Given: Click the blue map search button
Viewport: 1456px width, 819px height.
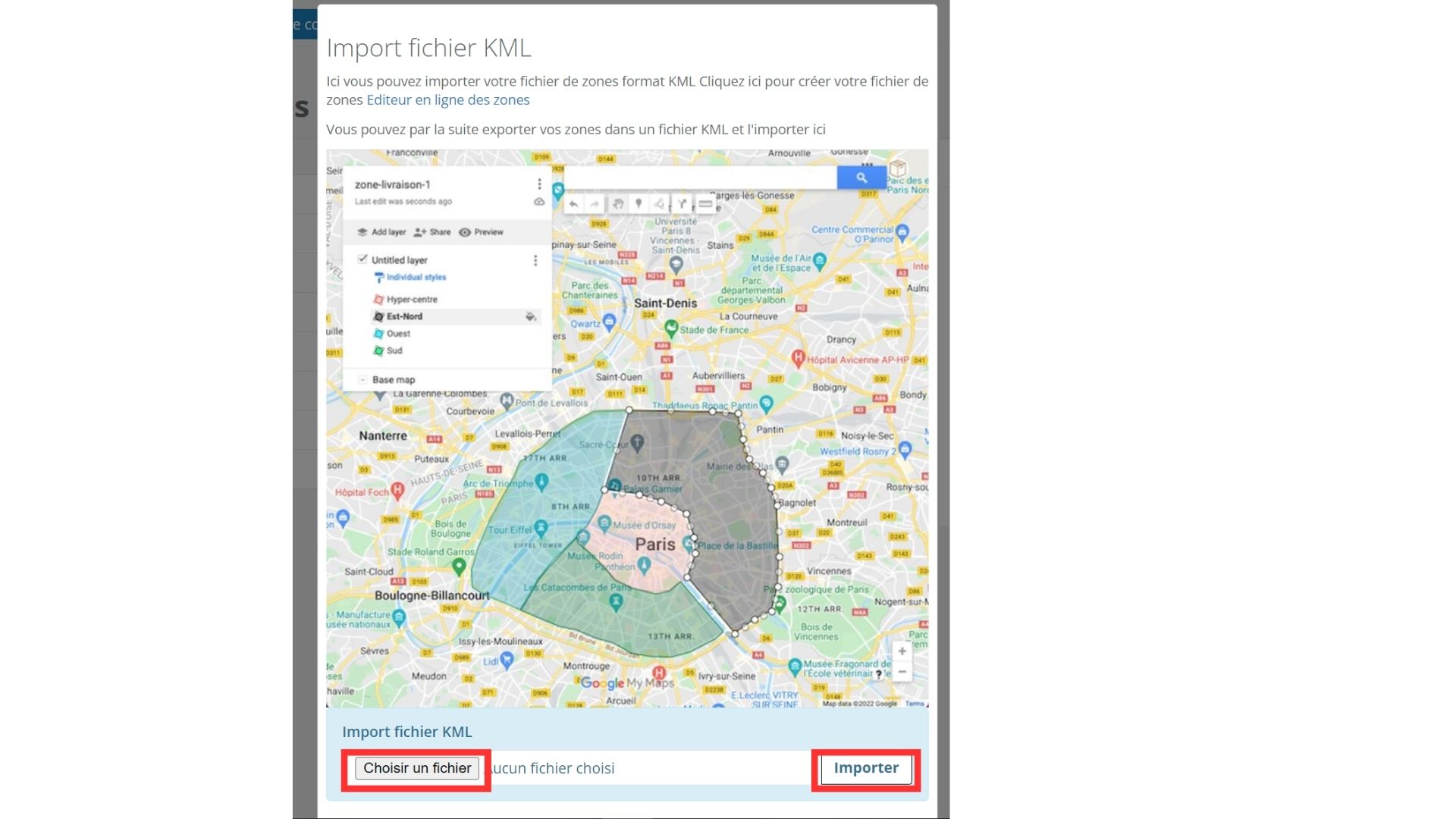Looking at the screenshot, I should pos(861,177).
